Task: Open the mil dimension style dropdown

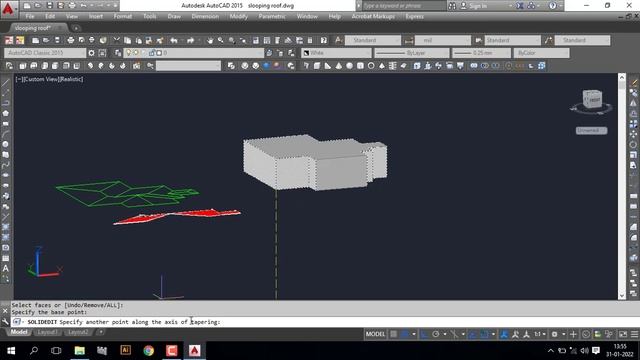Action: pyautogui.click(x=443, y=40)
